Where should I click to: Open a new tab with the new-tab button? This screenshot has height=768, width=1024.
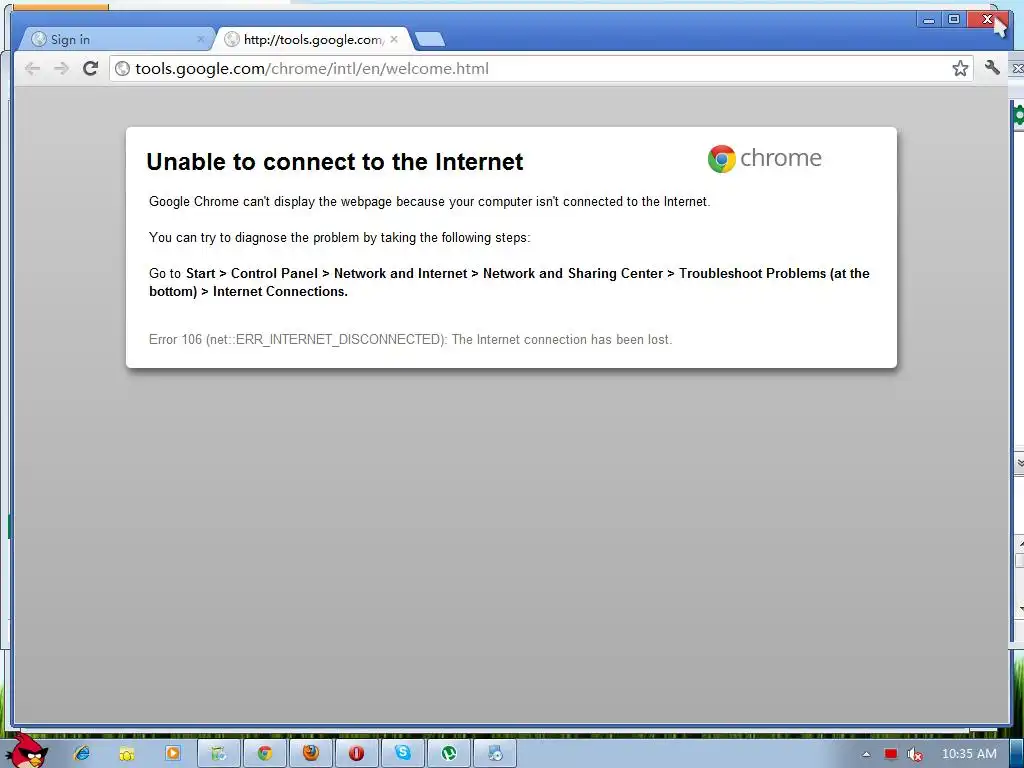coord(430,40)
